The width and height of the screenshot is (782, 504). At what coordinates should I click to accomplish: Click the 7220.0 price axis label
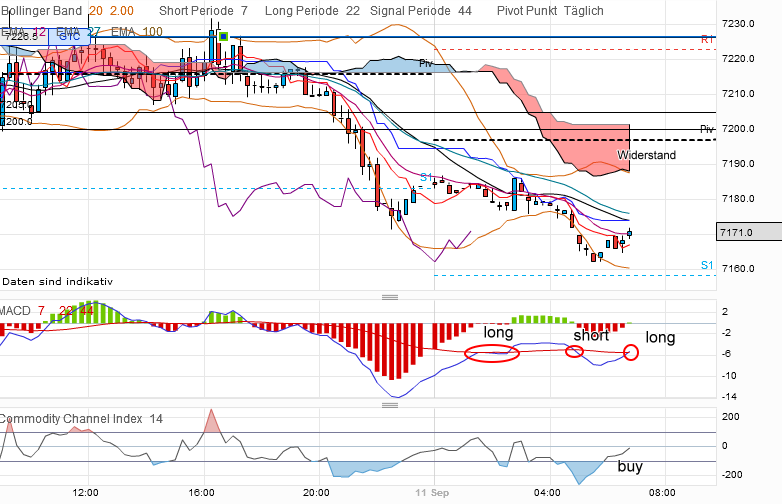(738, 58)
